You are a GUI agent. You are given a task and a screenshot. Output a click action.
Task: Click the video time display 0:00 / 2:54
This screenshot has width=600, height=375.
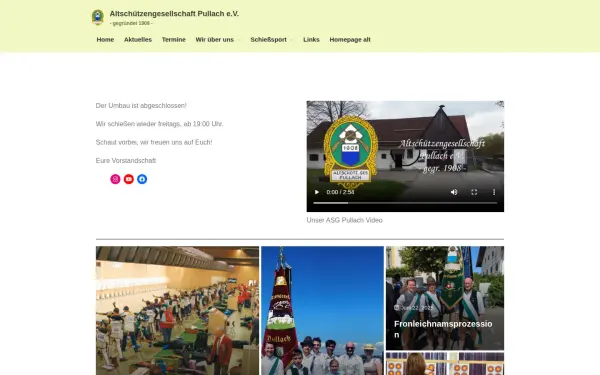pos(340,192)
